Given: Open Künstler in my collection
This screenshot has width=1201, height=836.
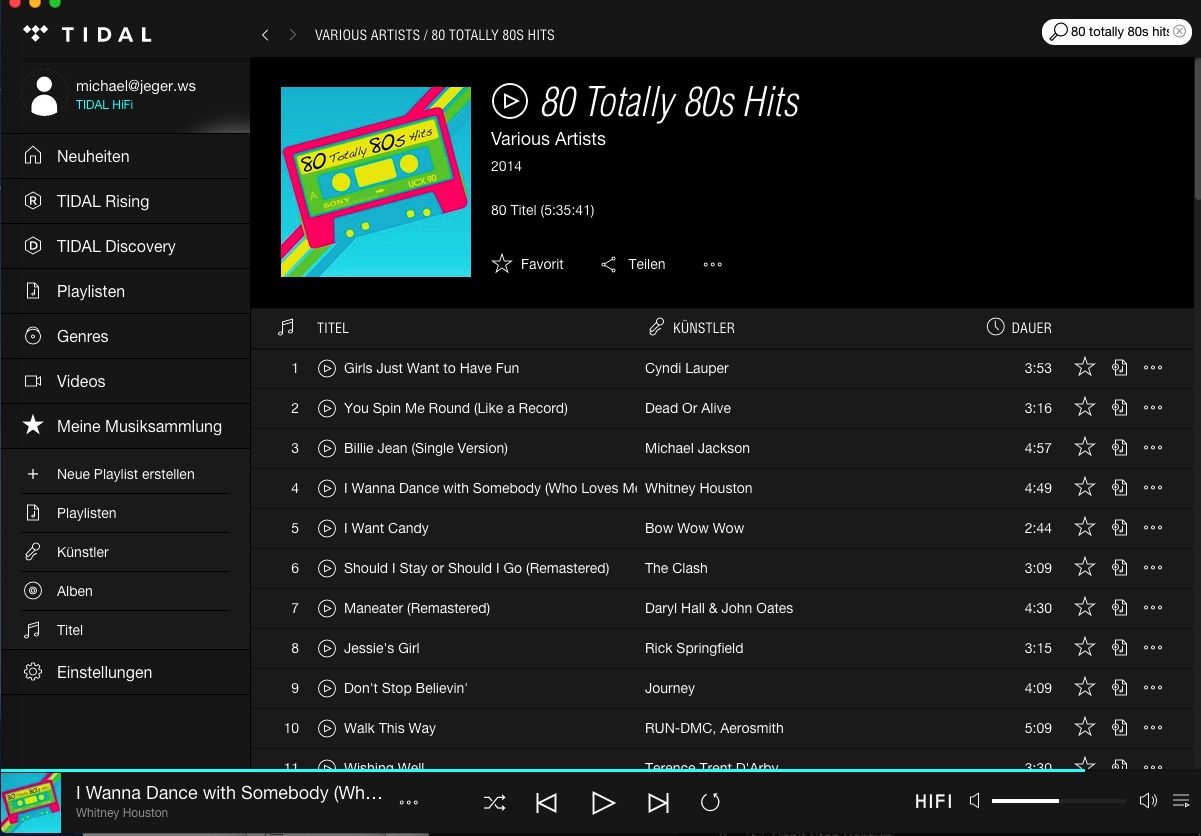Looking at the screenshot, I should click(126, 552).
